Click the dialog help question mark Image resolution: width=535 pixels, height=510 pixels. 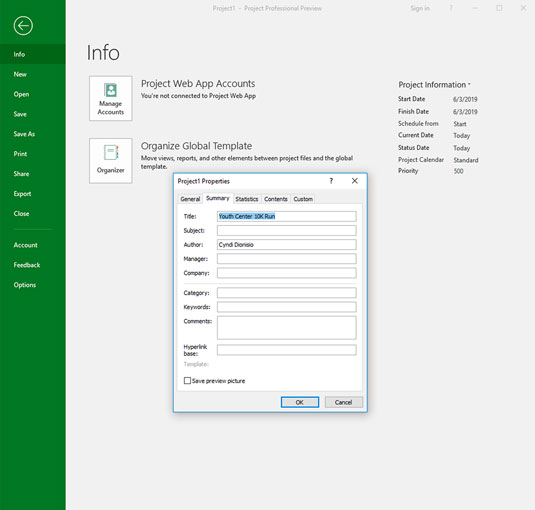coord(331,181)
